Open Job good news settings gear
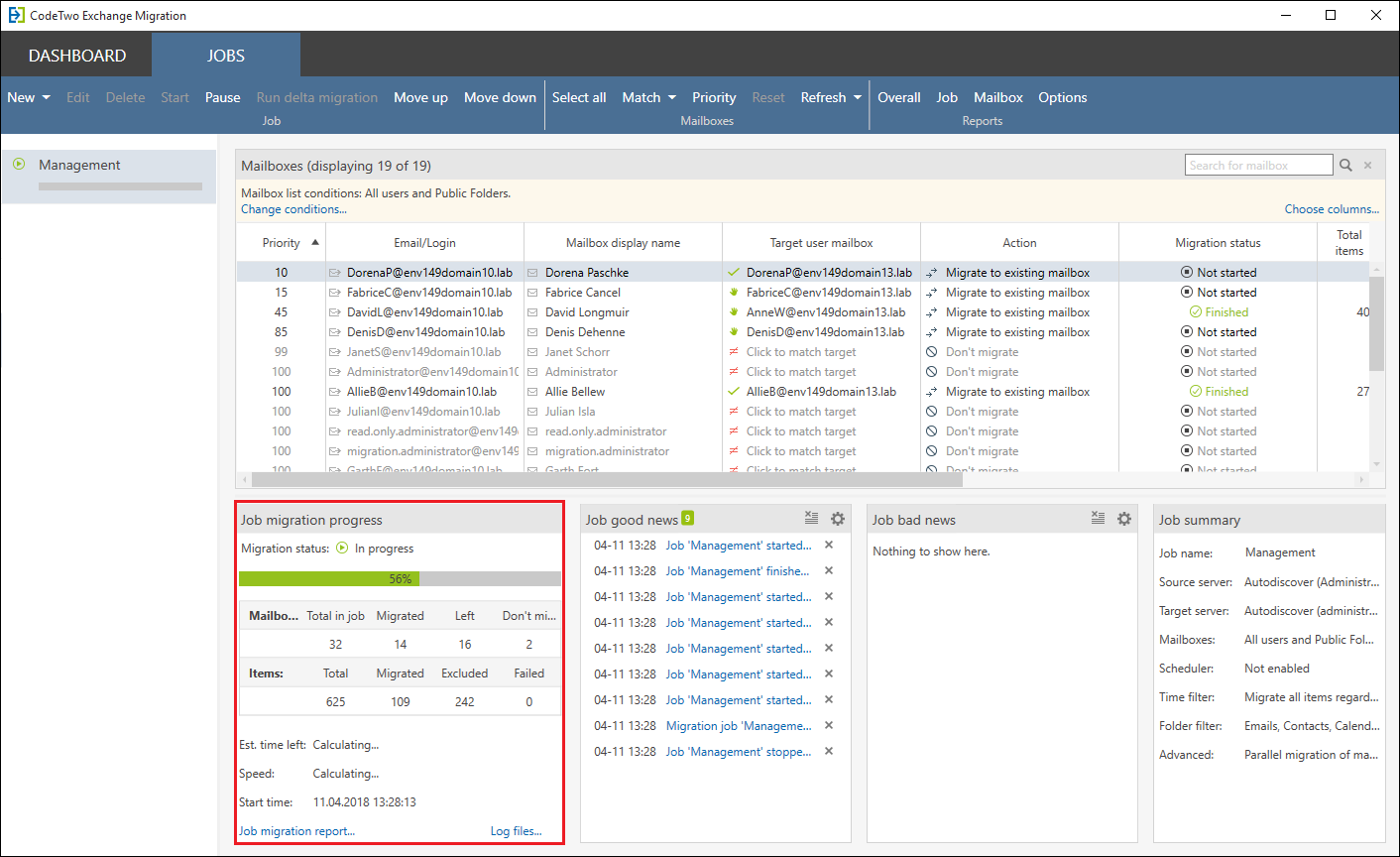This screenshot has height=857, width=1400. click(x=838, y=519)
